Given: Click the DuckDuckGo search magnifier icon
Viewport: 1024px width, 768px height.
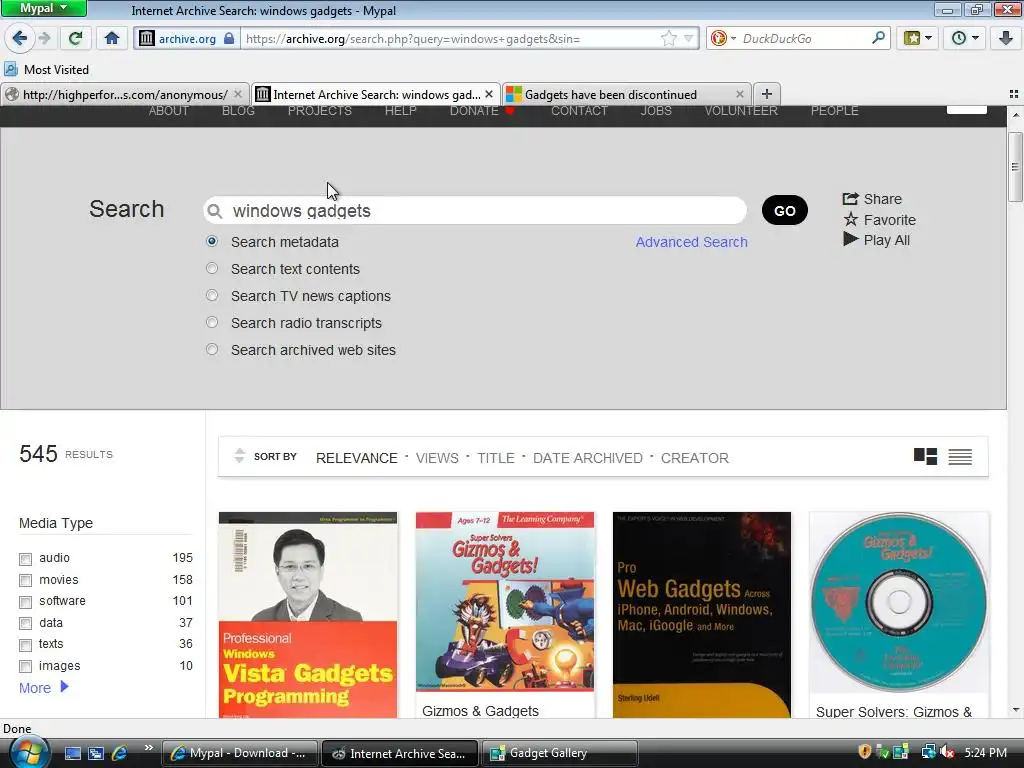Looking at the screenshot, I should (878, 39).
